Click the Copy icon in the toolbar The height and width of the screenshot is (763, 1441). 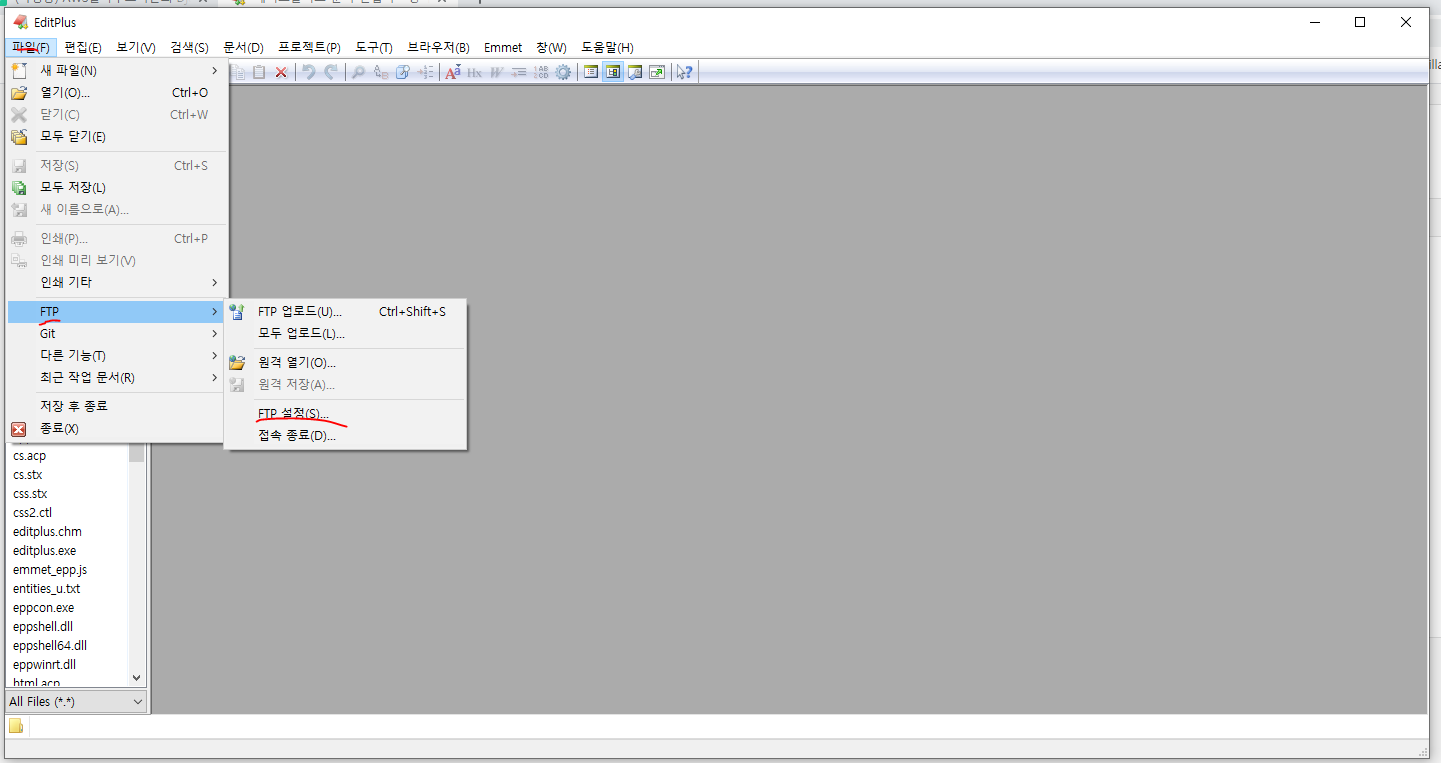point(238,72)
